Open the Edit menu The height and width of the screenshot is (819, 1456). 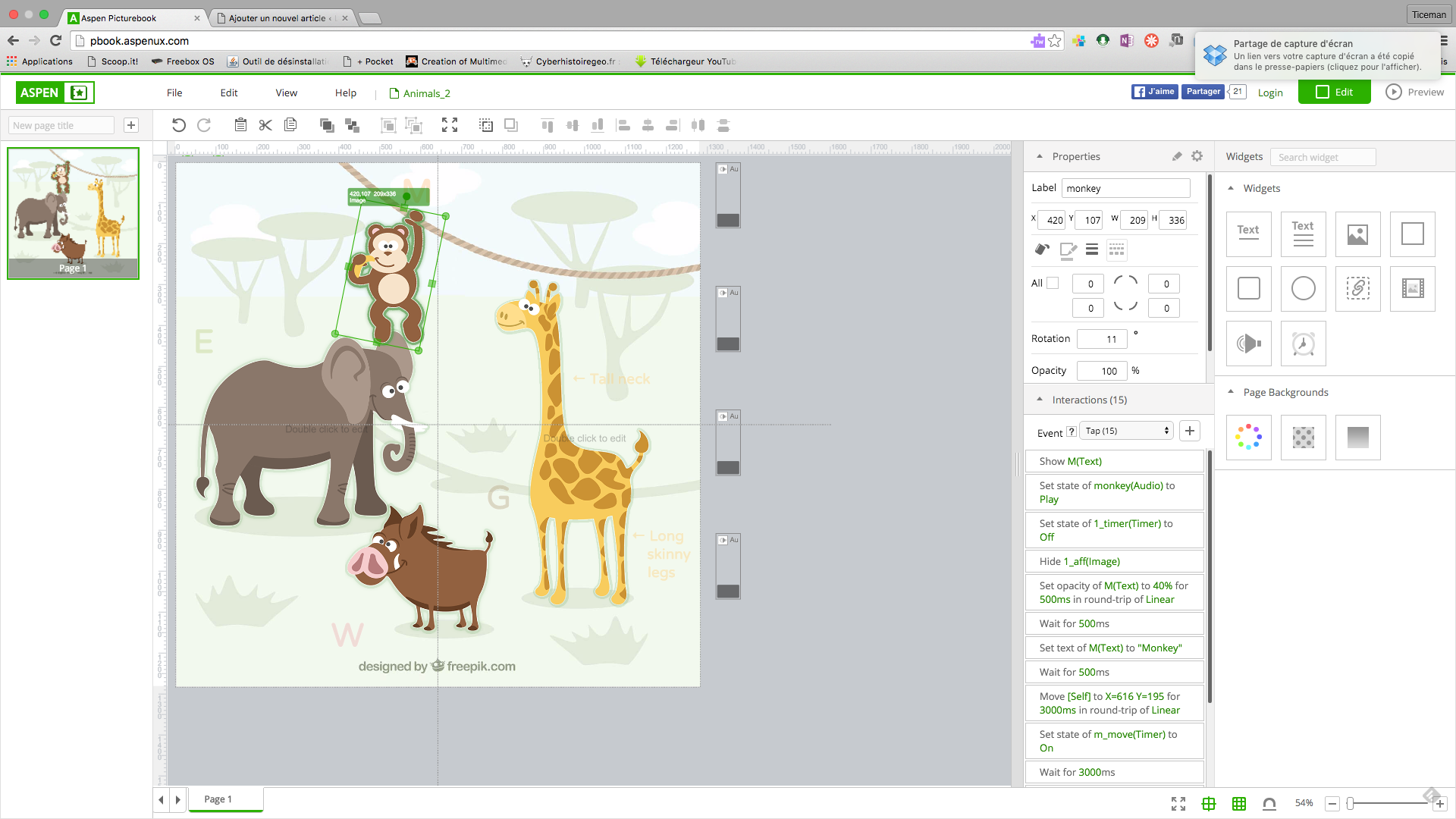click(229, 93)
